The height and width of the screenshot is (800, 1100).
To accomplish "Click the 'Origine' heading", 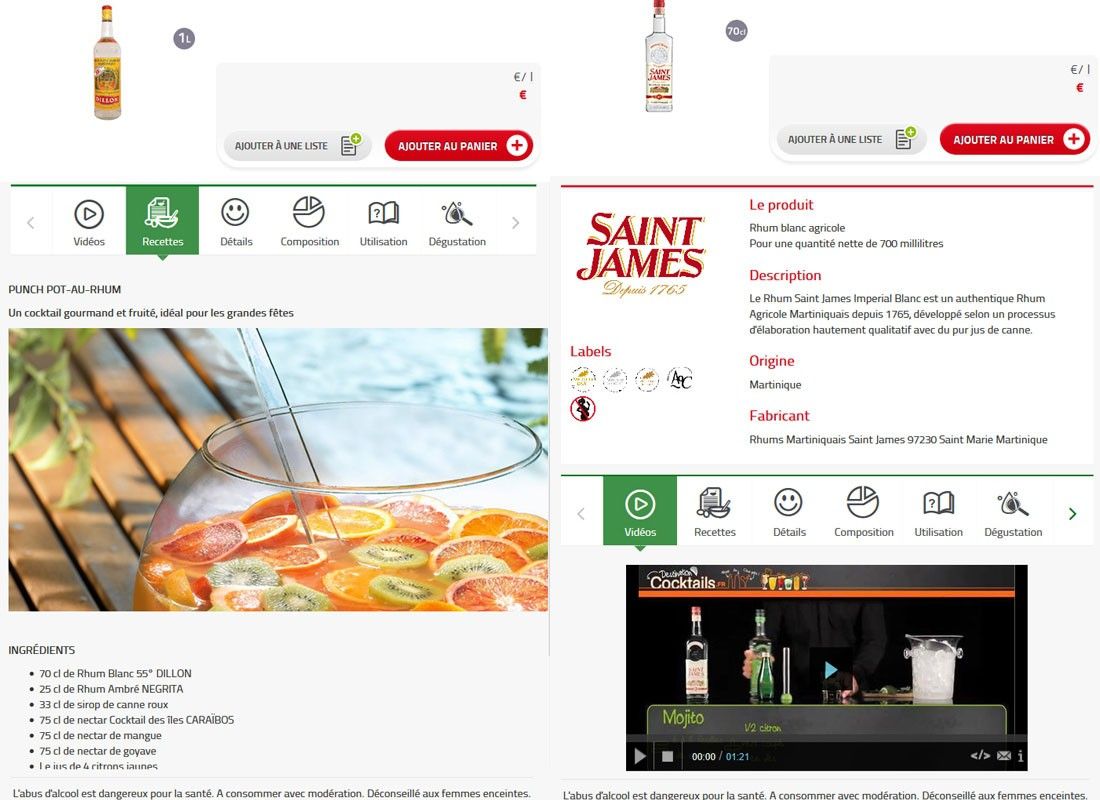I will pos(772,361).
